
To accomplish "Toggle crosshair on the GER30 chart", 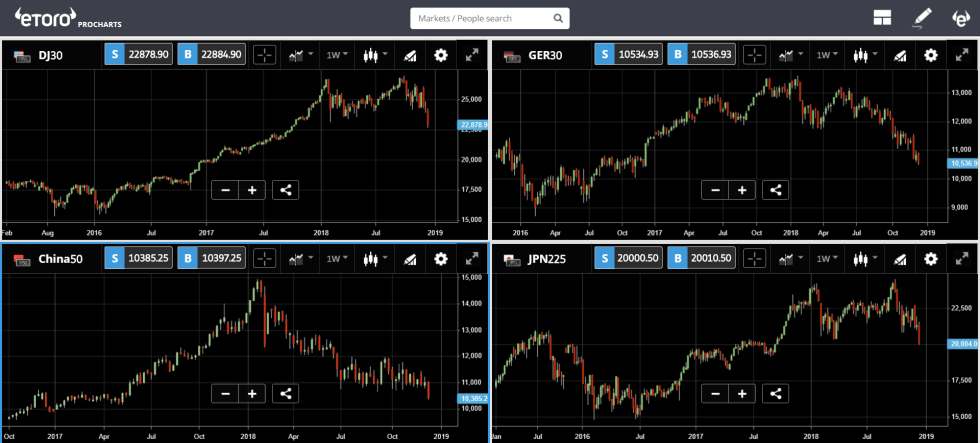I will coord(754,56).
